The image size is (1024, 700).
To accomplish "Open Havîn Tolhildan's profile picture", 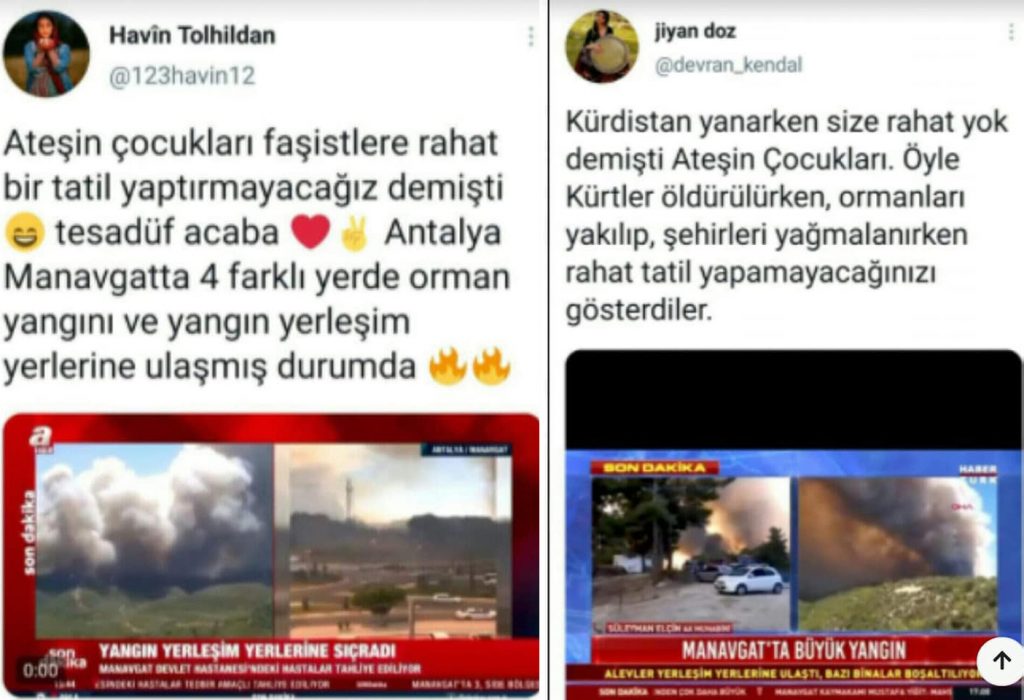I will point(46,54).
